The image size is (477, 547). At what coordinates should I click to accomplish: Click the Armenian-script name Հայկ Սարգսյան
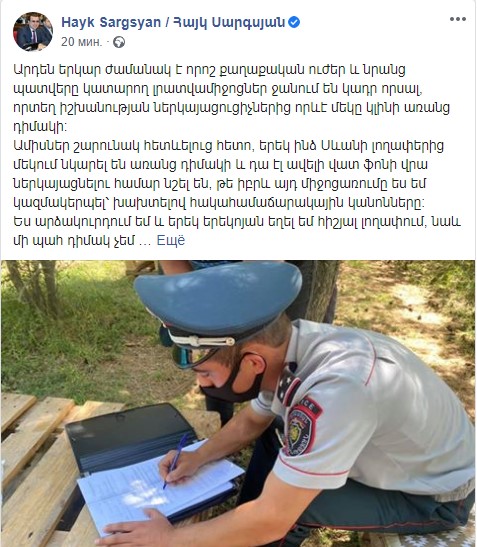229,22
